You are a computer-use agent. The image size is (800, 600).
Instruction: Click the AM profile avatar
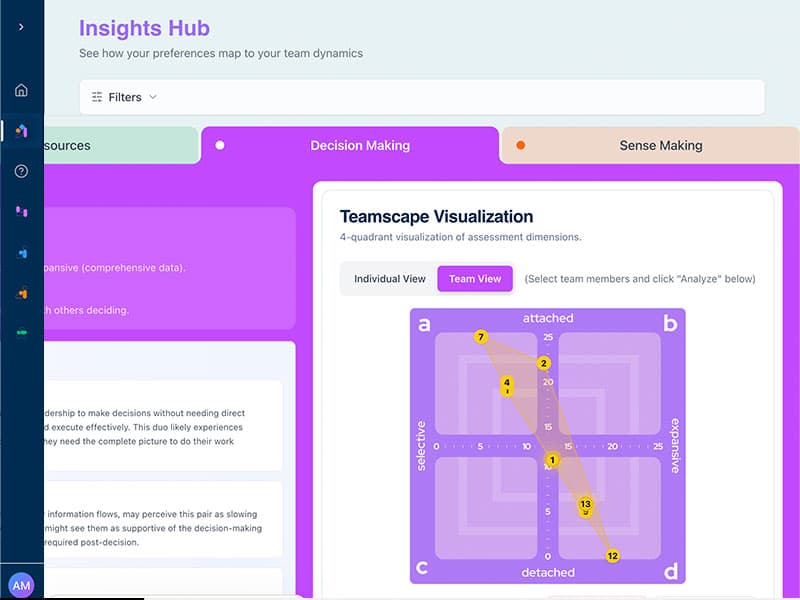(21, 584)
